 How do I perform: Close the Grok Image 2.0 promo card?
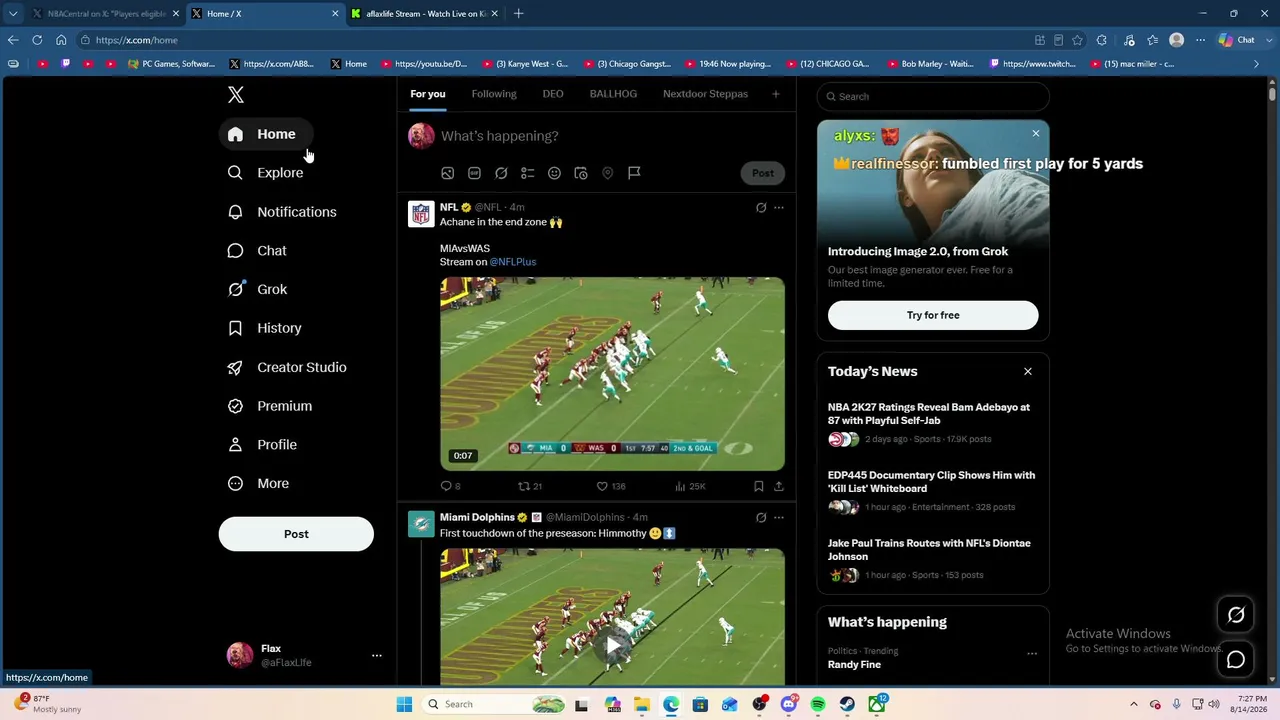pyautogui.click(x=1036, y=133)
